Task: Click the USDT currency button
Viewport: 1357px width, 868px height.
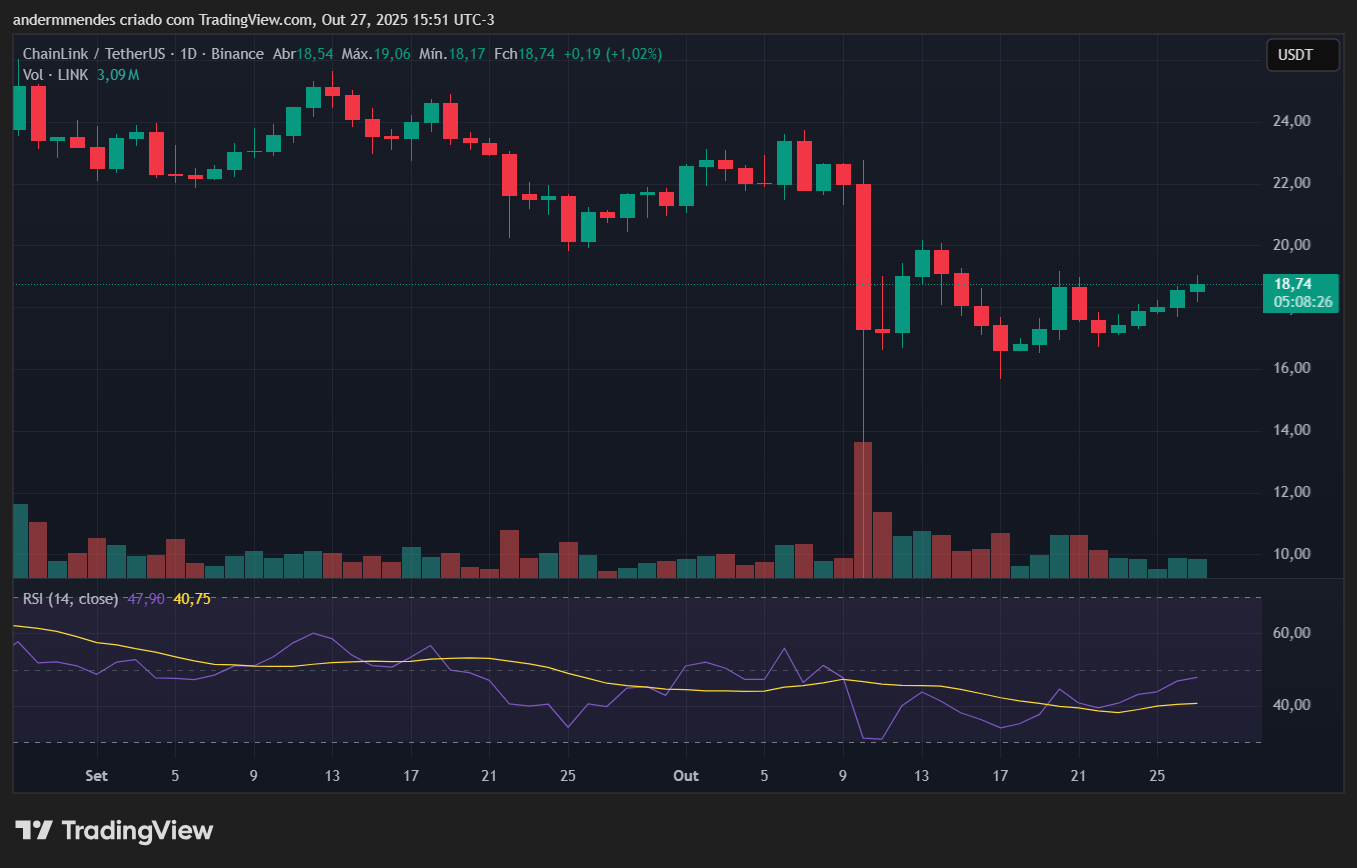Action: (x=1302, y=55)
